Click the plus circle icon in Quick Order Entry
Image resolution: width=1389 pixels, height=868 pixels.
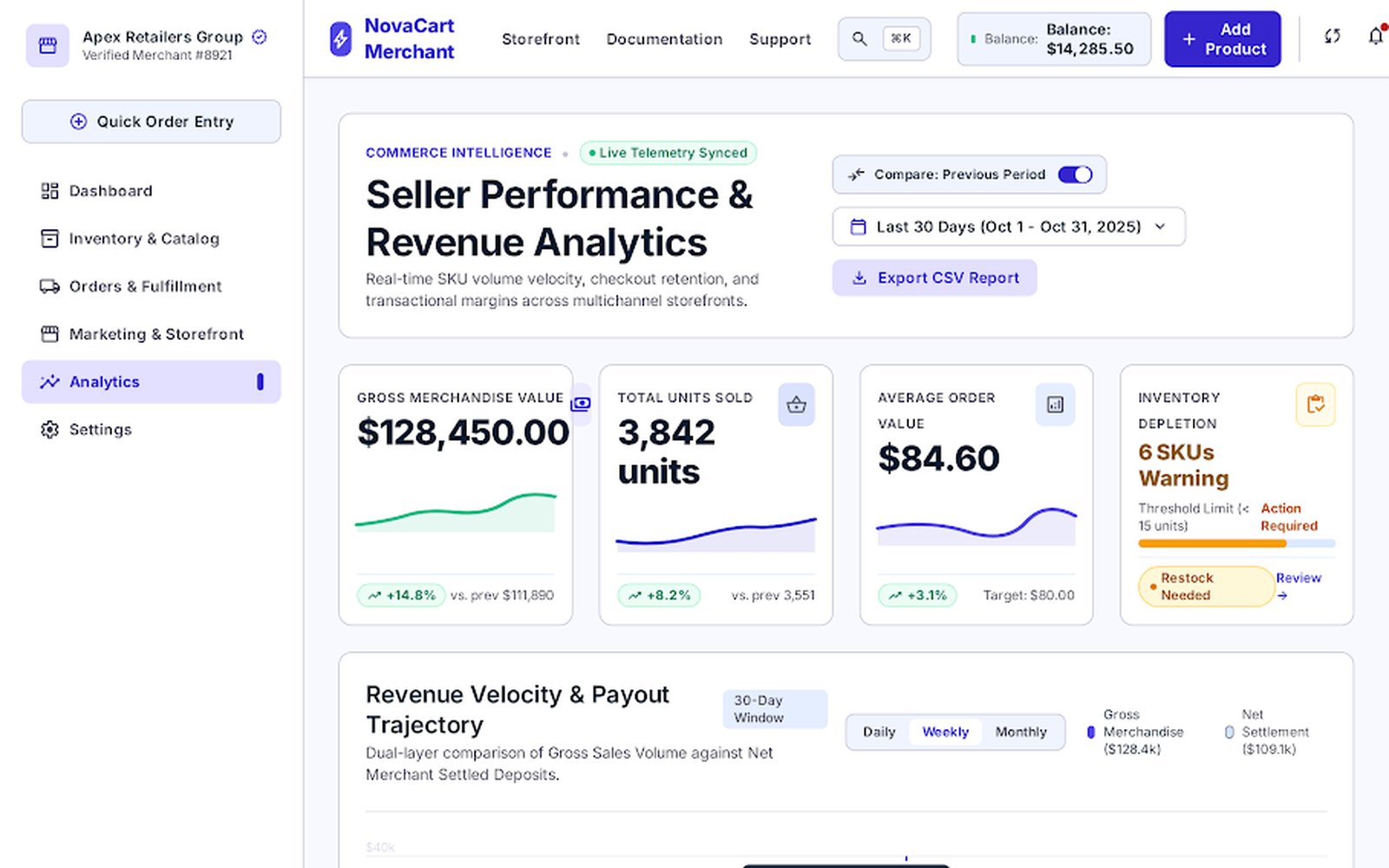point(78,122)
